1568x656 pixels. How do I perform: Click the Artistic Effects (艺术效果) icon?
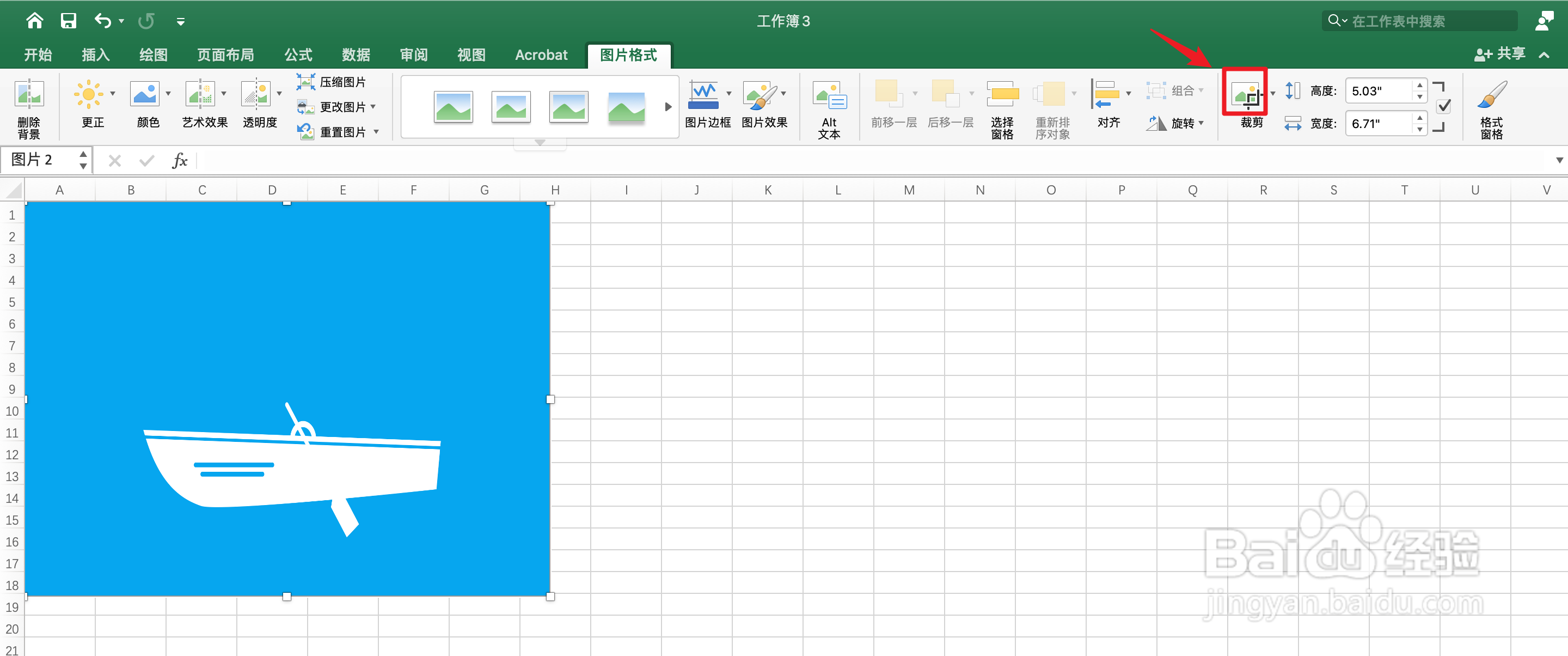point(200,94)
